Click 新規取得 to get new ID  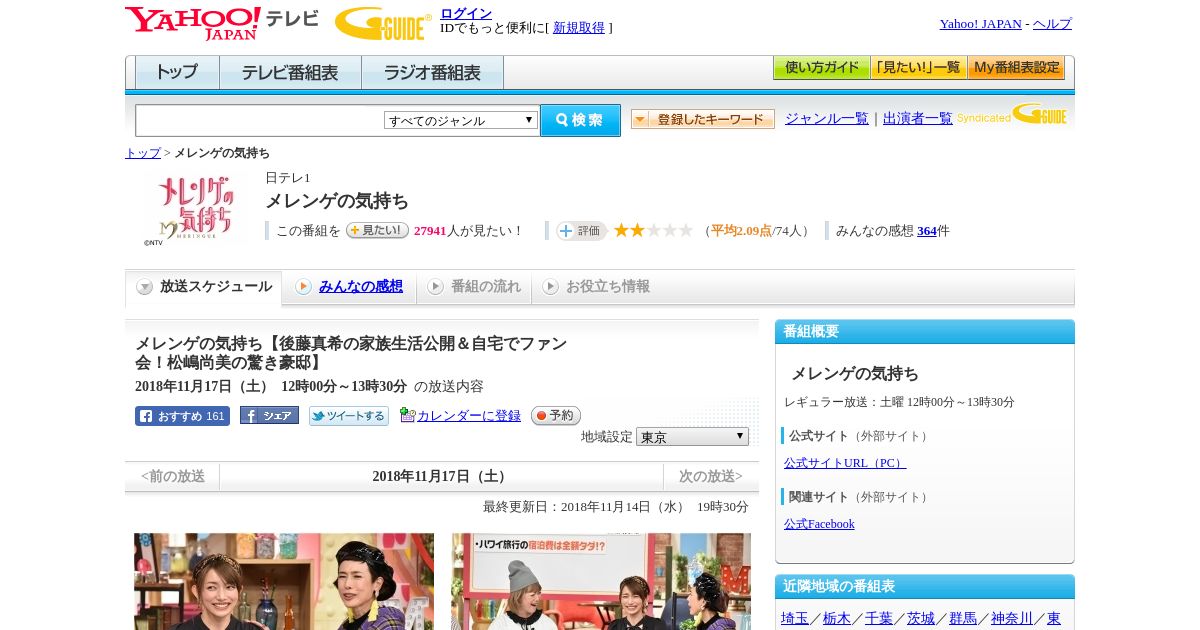point(579,28)
